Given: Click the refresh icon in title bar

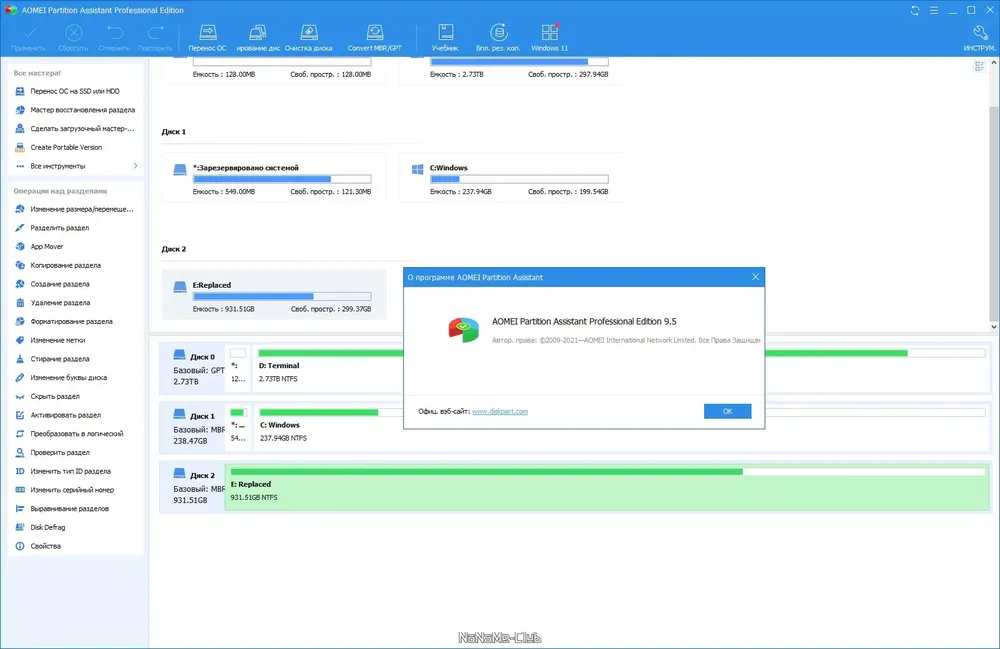Looking at the screenshot, I should click(x=915, y=10).
